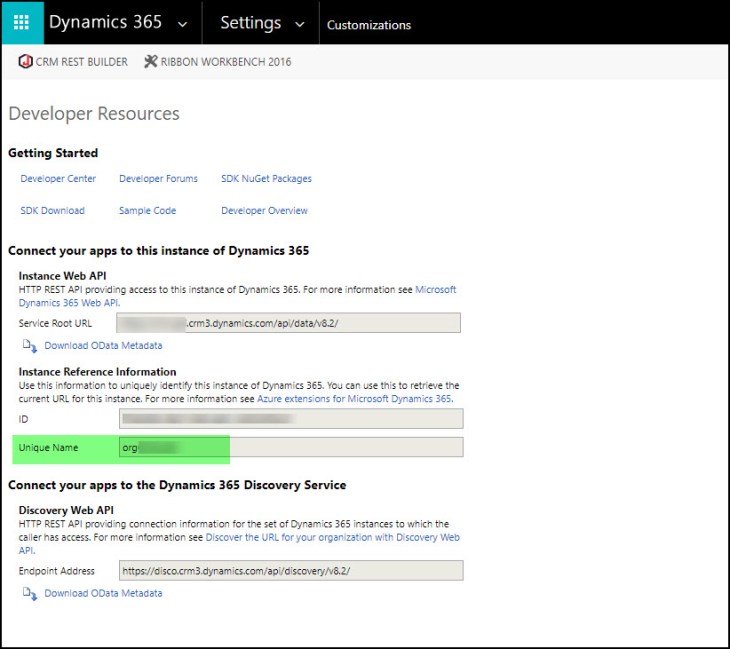Click the Instance Web API metadata download icon

pyautogui.click(x=29, y=346)
